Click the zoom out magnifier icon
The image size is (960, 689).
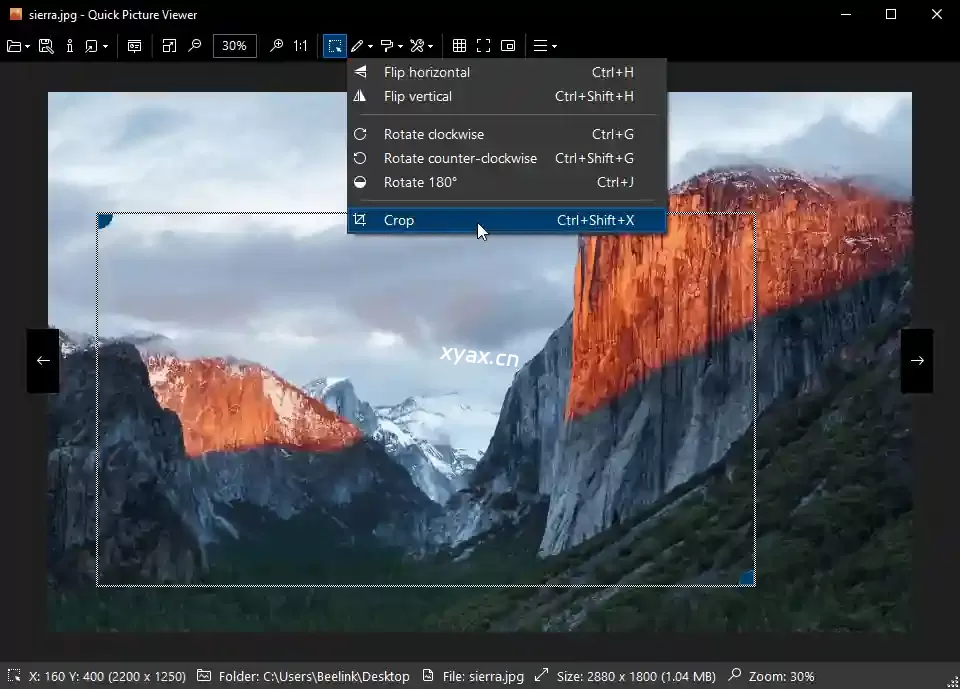click(x=195, y=46)
